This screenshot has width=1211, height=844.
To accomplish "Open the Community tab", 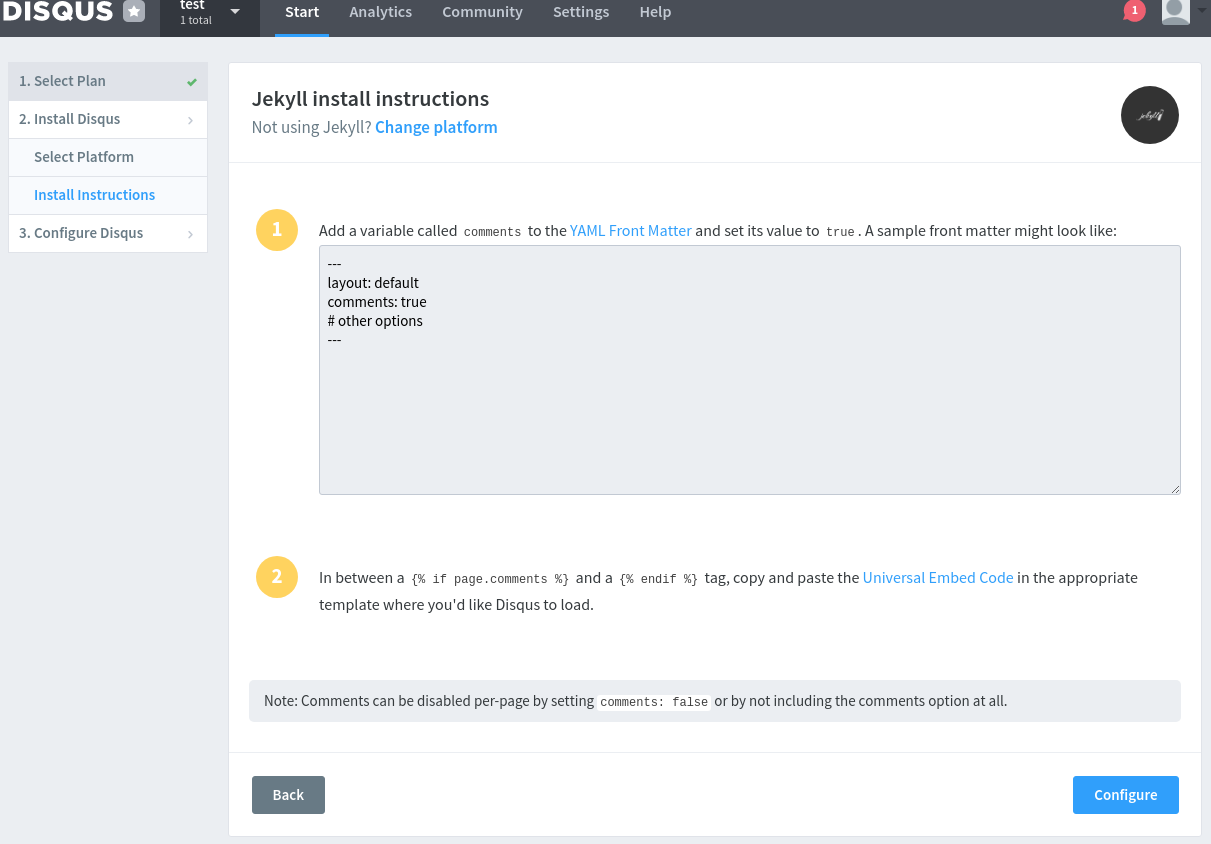I will 482,12.
